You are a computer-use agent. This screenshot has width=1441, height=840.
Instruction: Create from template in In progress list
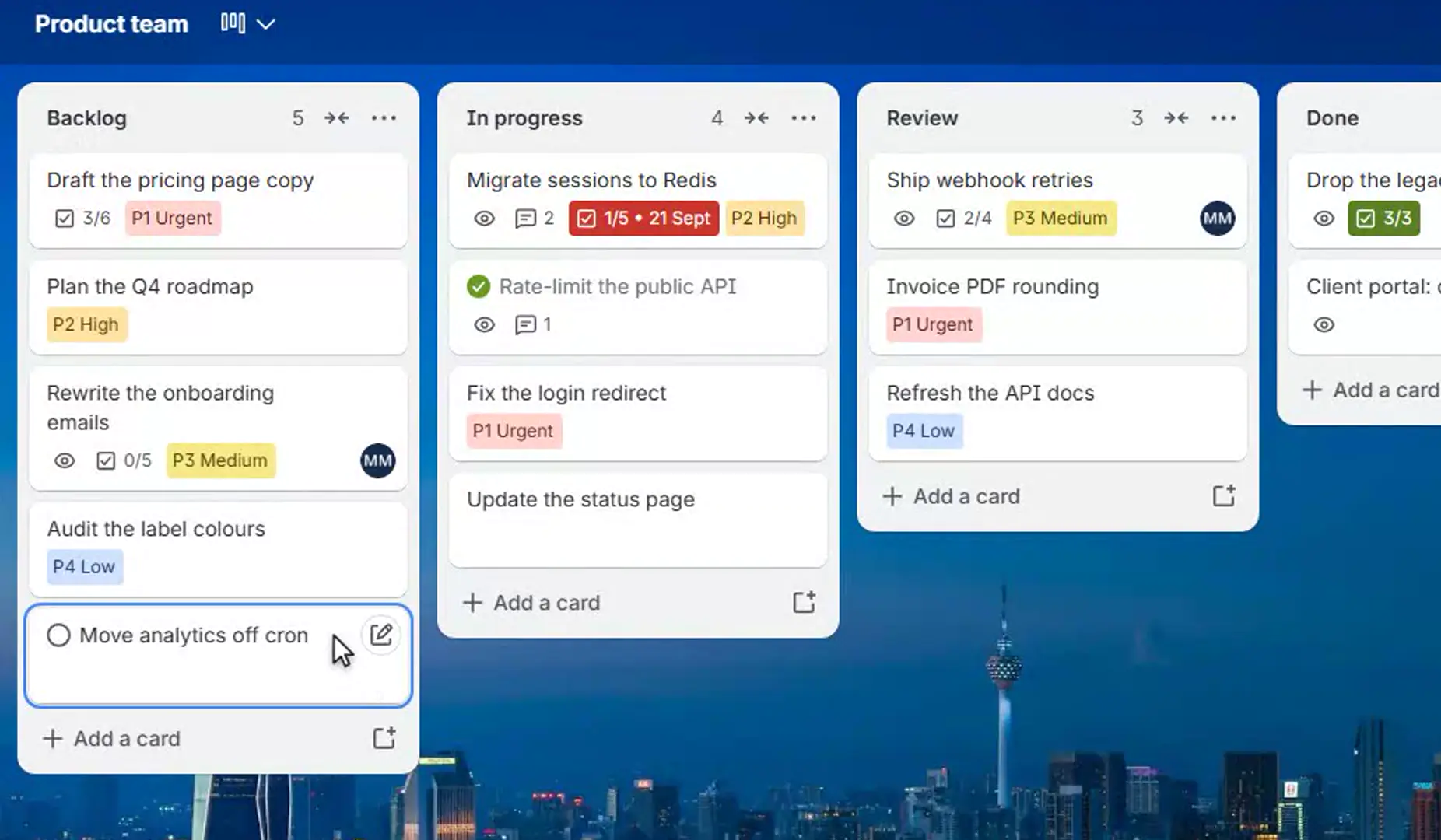click(805, 603)
